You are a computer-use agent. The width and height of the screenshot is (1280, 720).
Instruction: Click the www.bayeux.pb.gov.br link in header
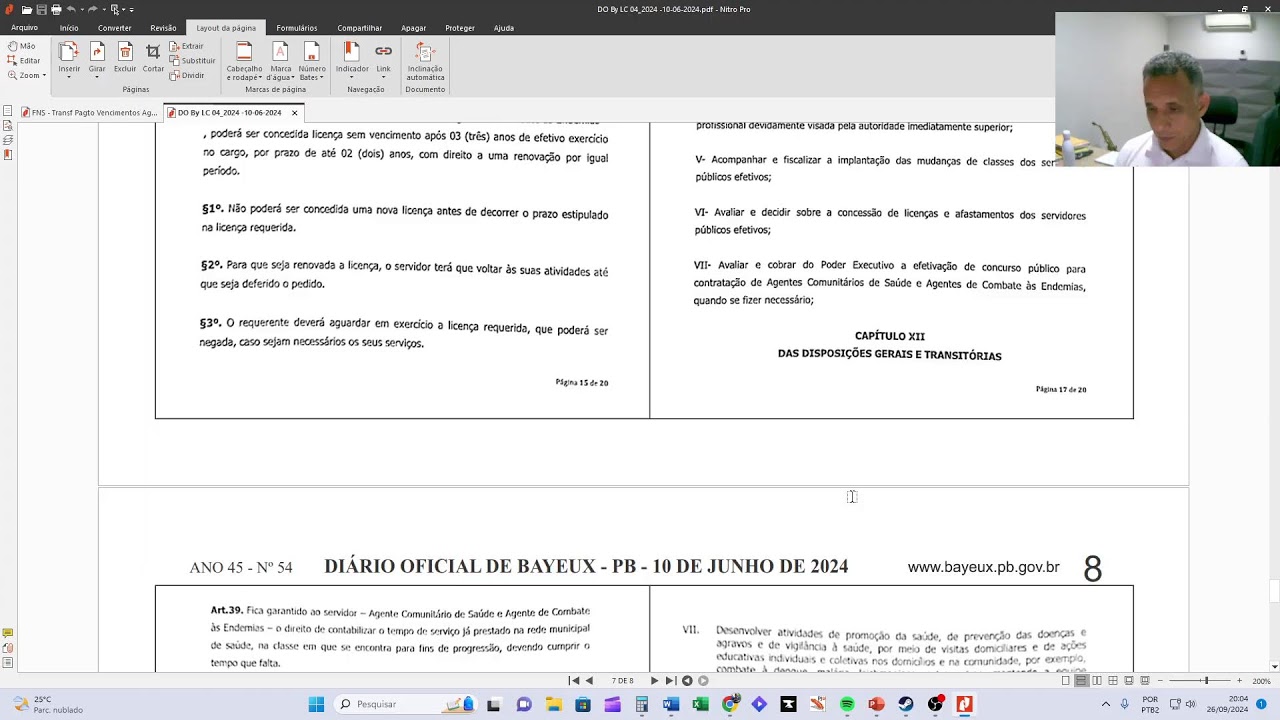[983, 567]
